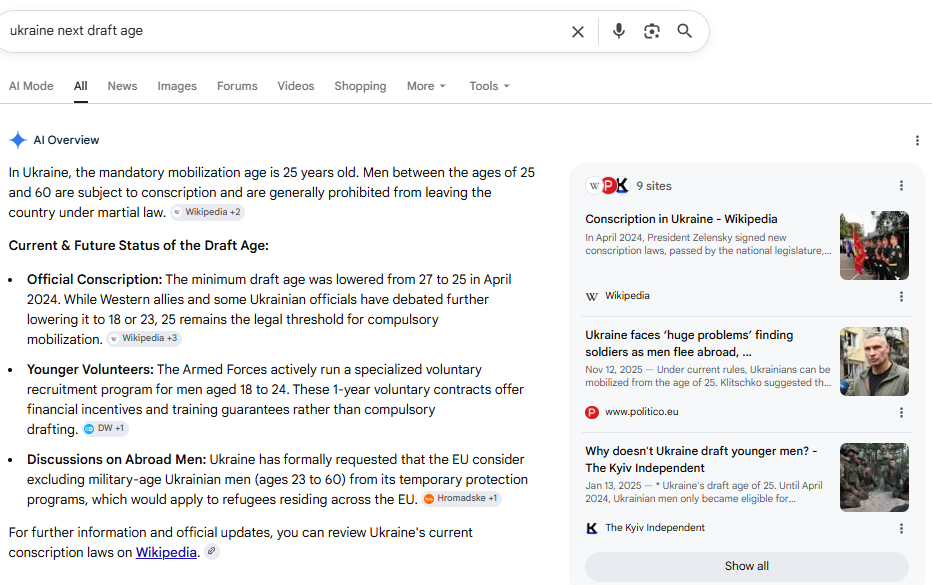Open 'Conscription in Ukraine - Wikipedia' result

[681, 219]
